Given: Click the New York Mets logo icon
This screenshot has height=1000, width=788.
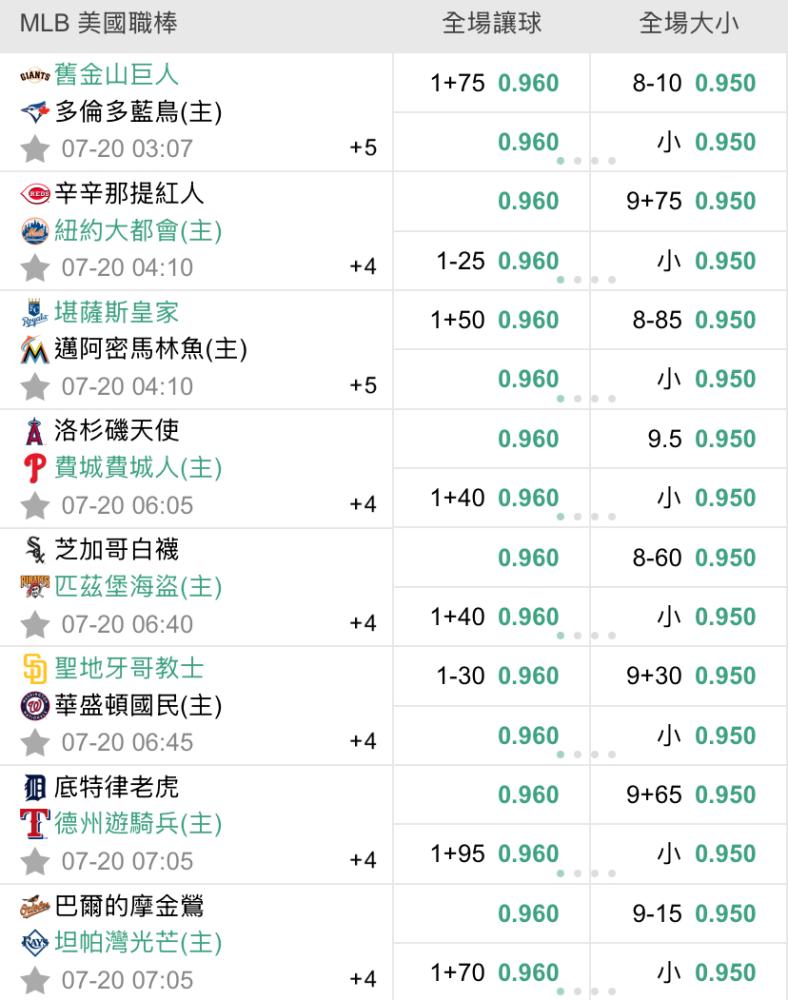Looking at the screenshot, I should point(35,231).
